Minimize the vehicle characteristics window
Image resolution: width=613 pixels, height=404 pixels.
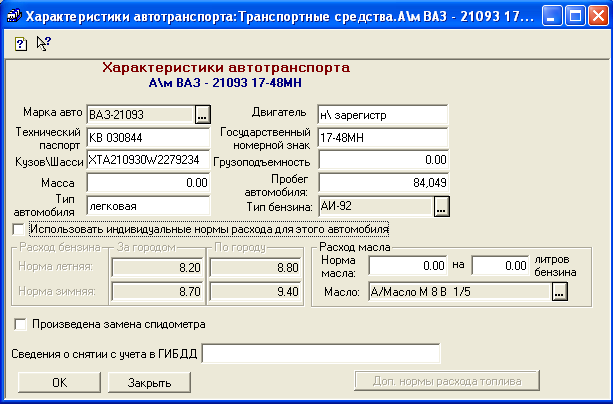click(x=551, y=16)
